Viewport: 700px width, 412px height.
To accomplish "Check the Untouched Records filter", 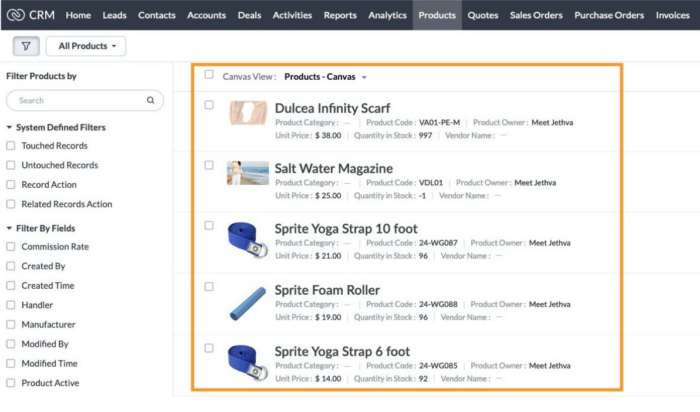I will click(x=11, y=165).
